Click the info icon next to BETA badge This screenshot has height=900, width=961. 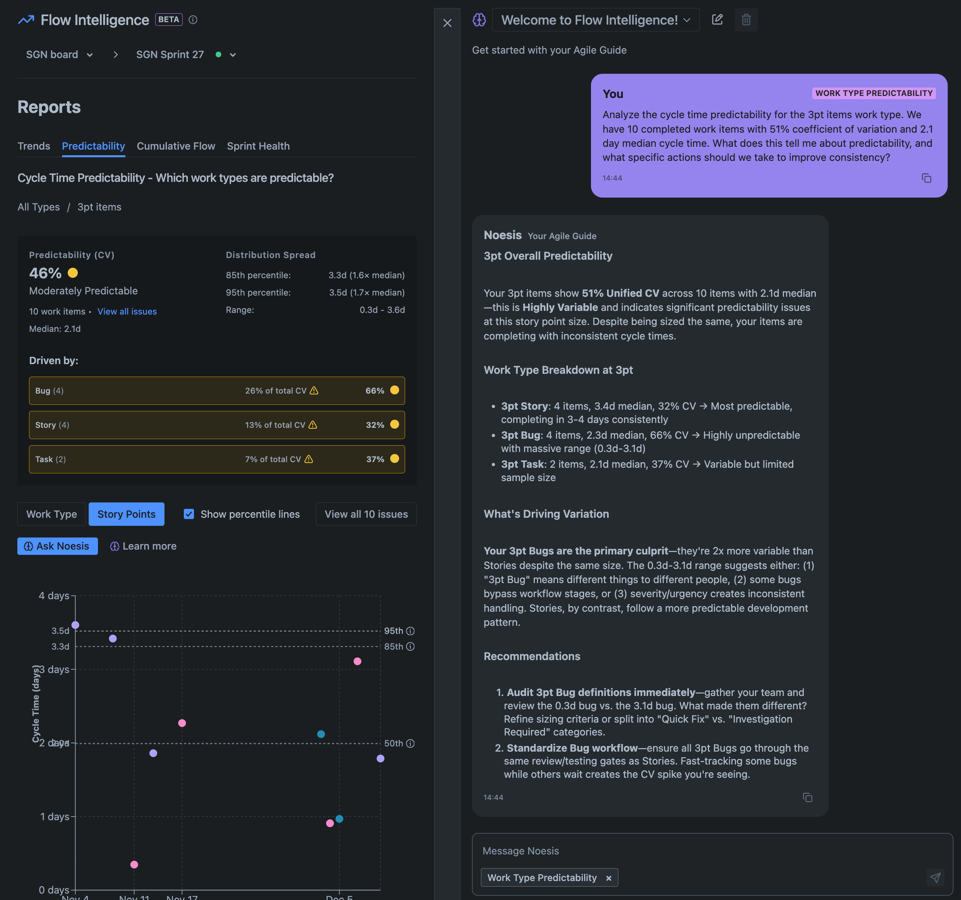point(193,20)
